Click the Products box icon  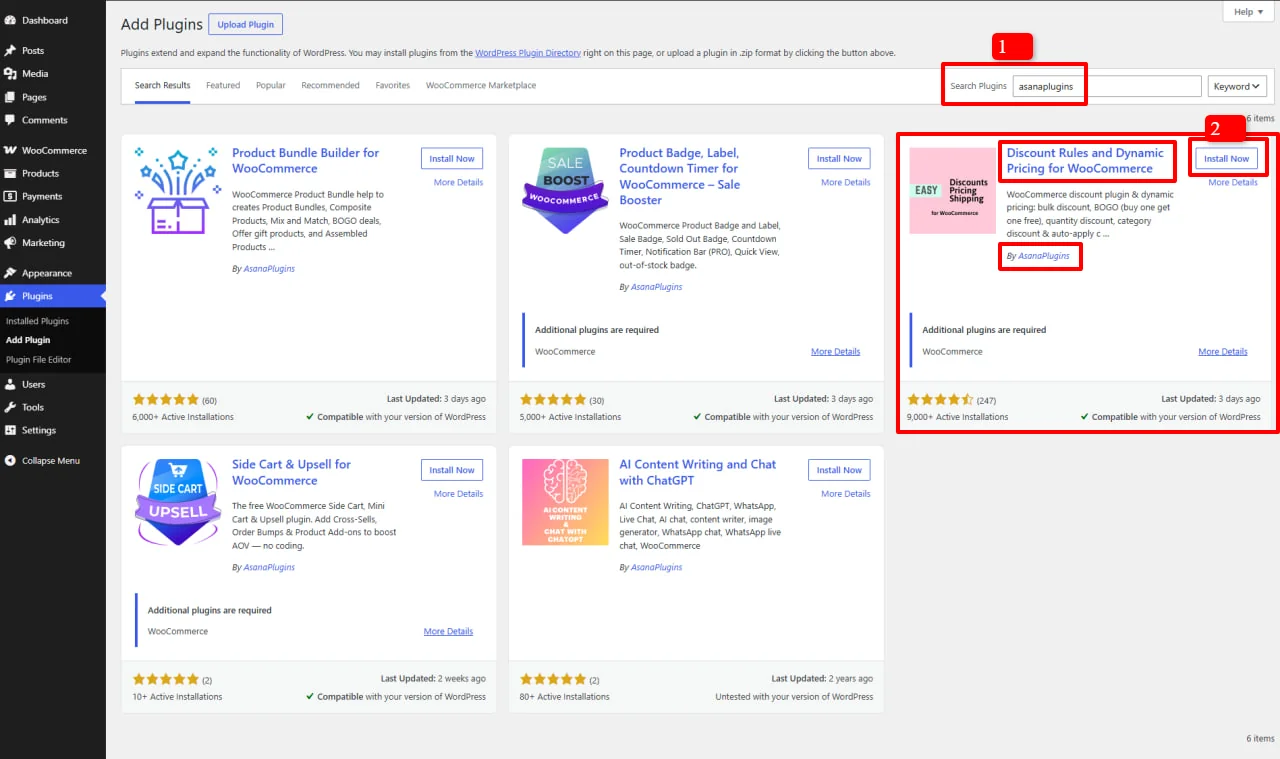point(10,173)
